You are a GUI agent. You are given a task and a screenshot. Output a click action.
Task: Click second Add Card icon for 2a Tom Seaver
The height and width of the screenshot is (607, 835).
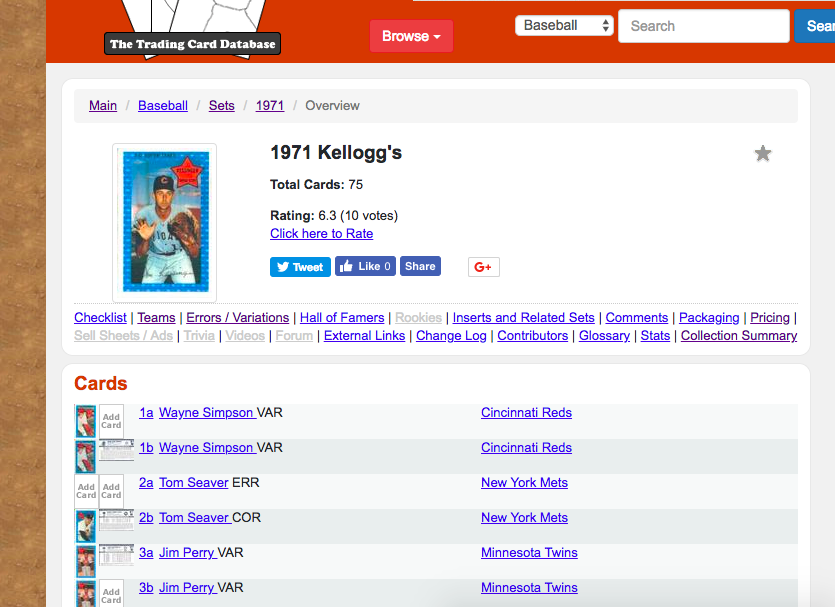coord(111,491)
